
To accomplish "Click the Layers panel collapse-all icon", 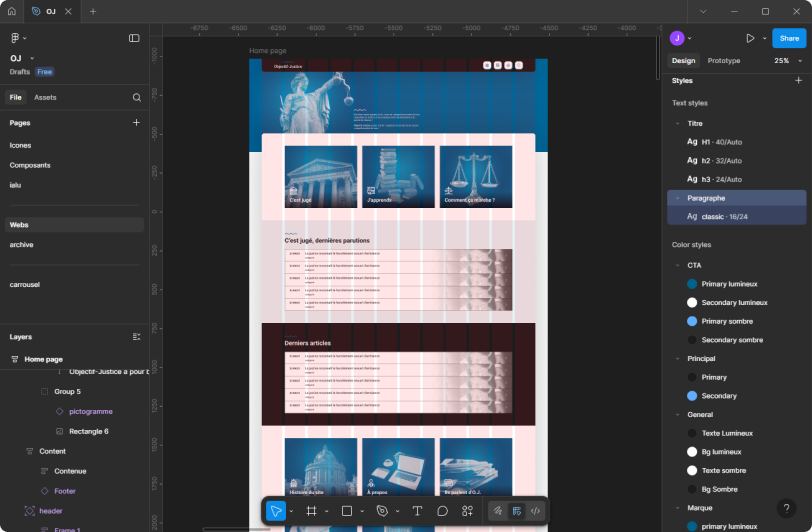I will (136, 337).
